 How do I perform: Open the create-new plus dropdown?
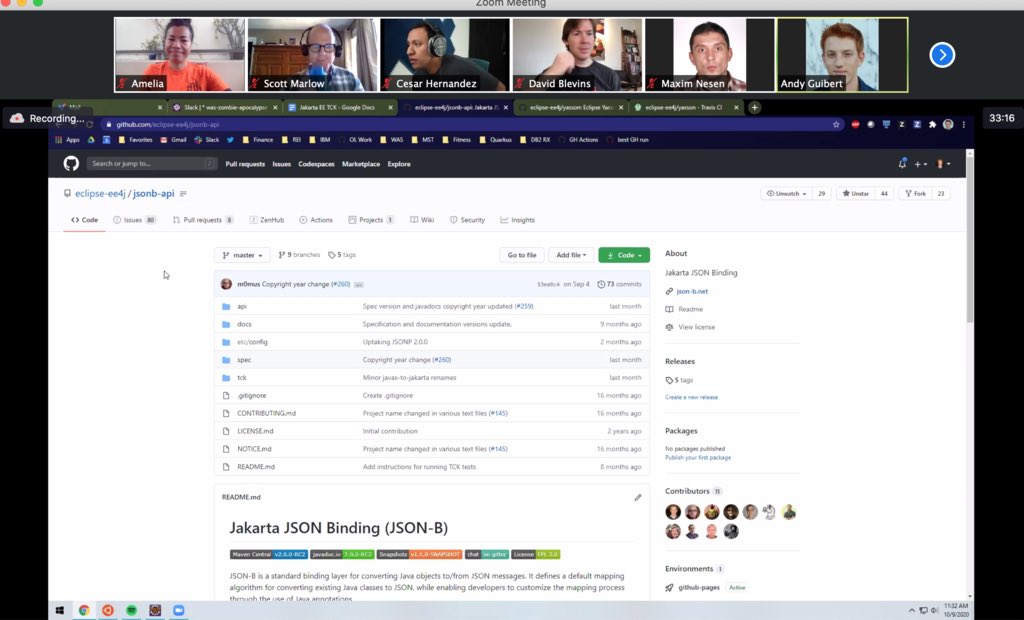tap(920, 164)
